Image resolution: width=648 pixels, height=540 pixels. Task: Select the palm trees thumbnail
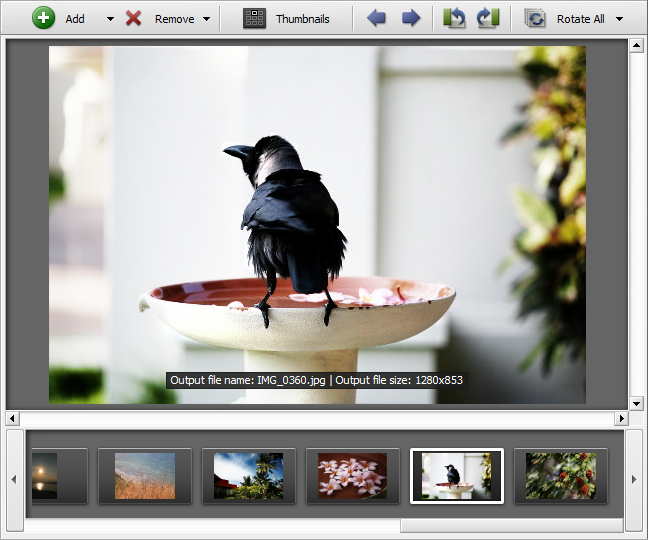coord(248,476)
